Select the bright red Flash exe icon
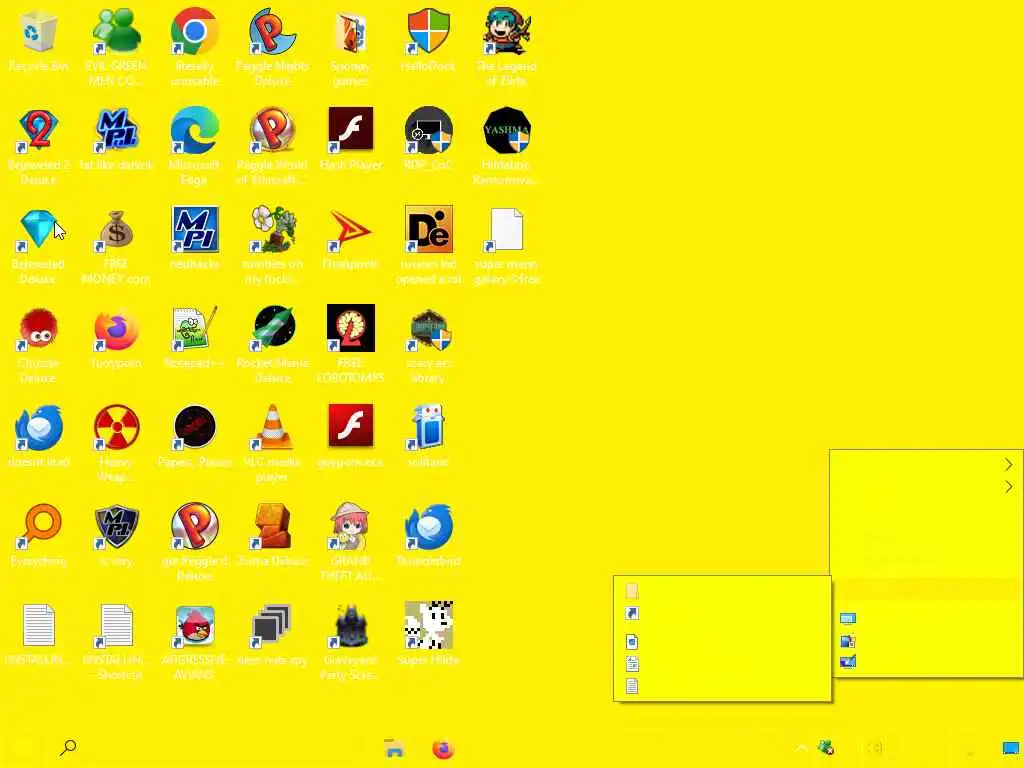 [x=351, y=426]
